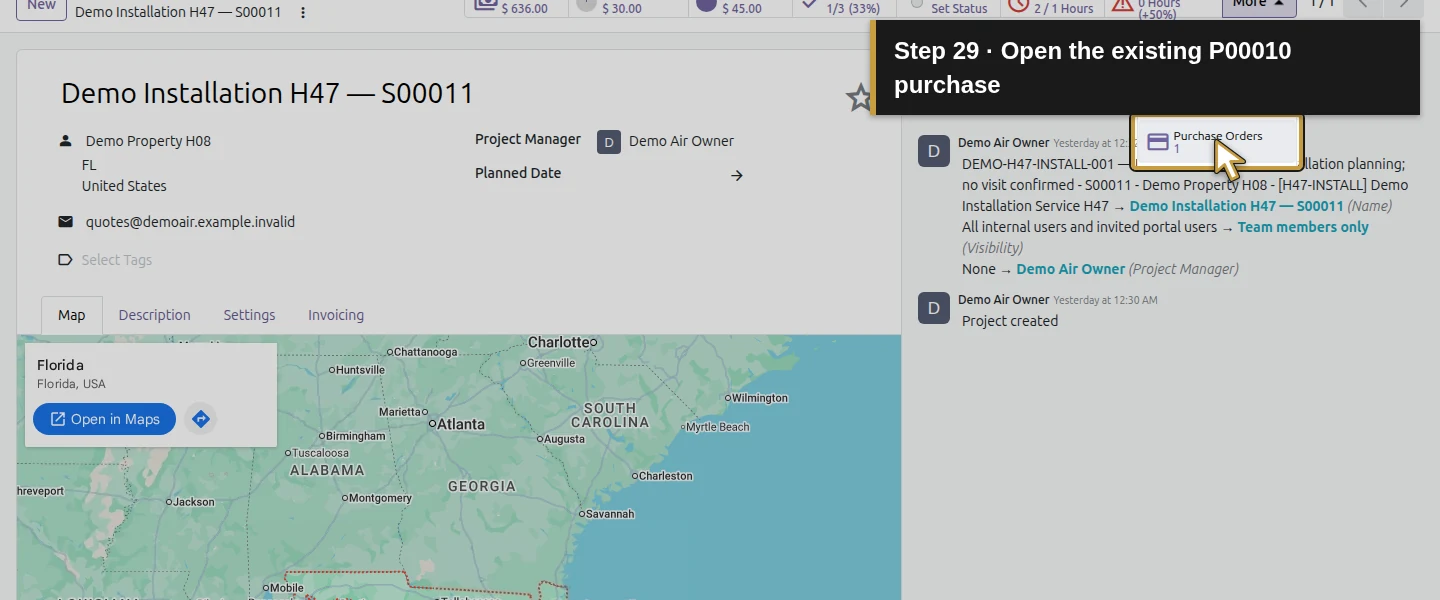
Task: Open the kebab menu beside the breadcrumb
Action: click(303, 12)
